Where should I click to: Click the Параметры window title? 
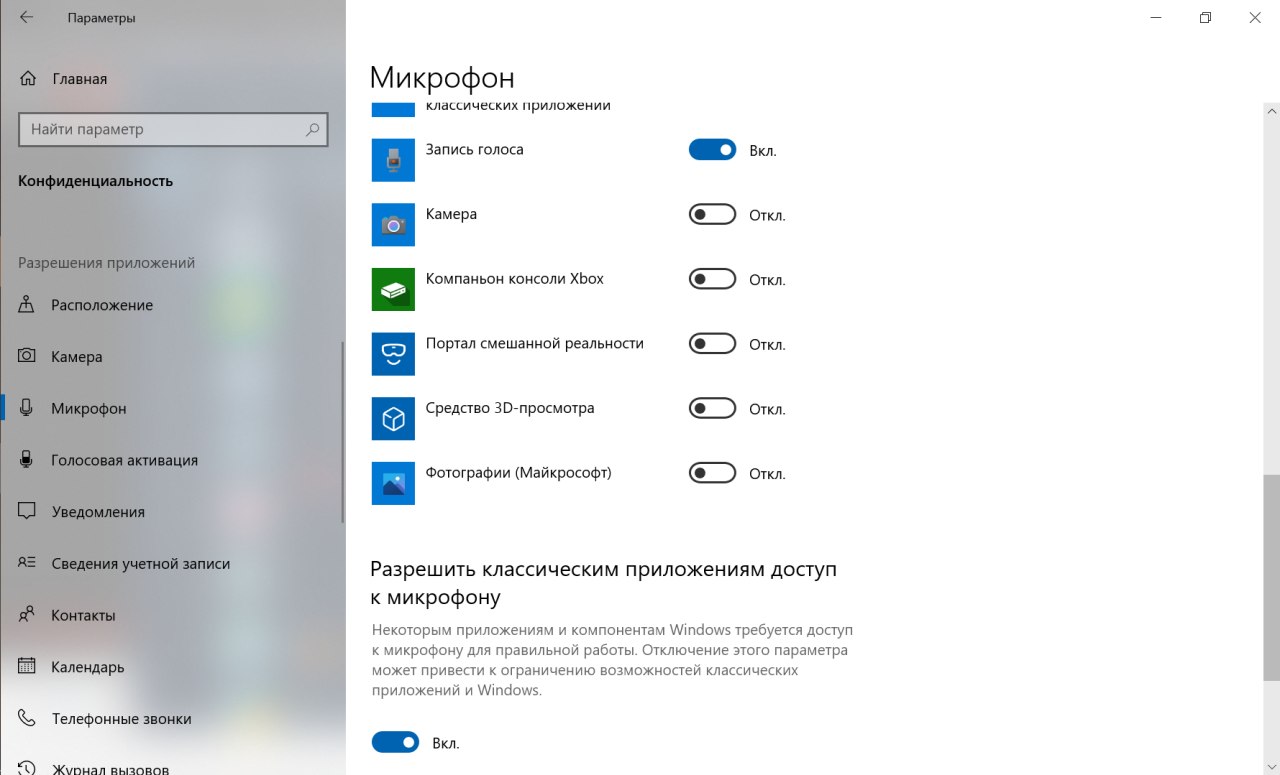(x=102, y=18)
